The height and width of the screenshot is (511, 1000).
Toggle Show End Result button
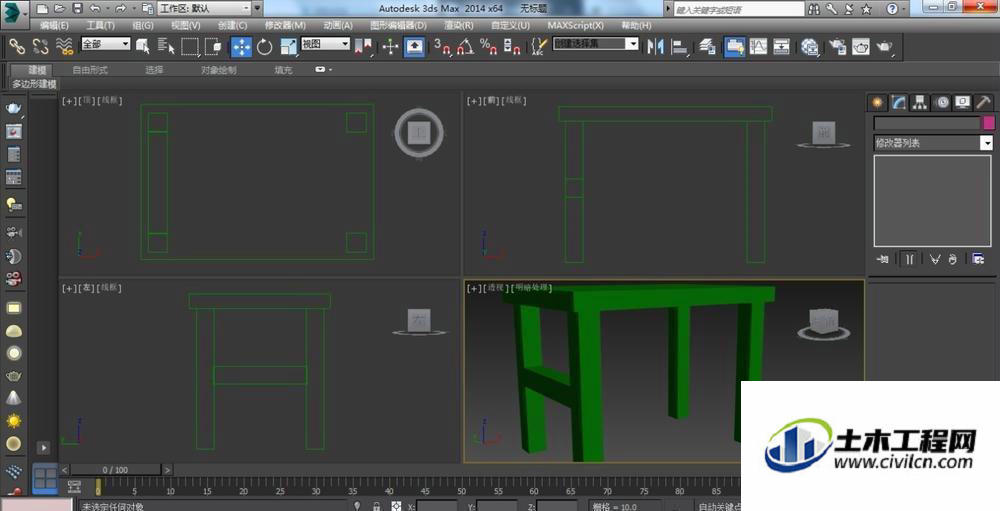(x=910, y=259)
